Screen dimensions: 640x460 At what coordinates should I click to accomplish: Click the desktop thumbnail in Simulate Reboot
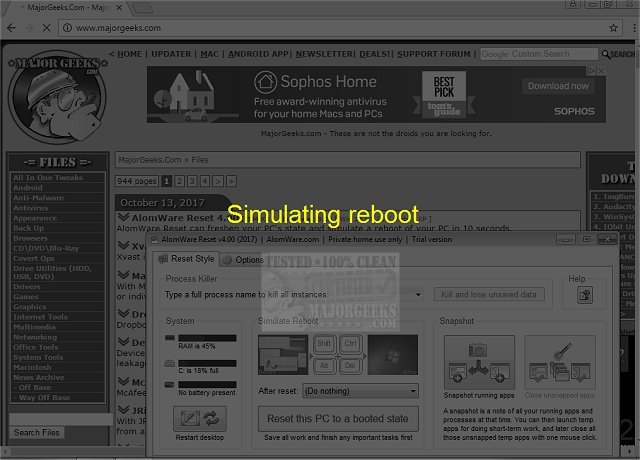283,355
